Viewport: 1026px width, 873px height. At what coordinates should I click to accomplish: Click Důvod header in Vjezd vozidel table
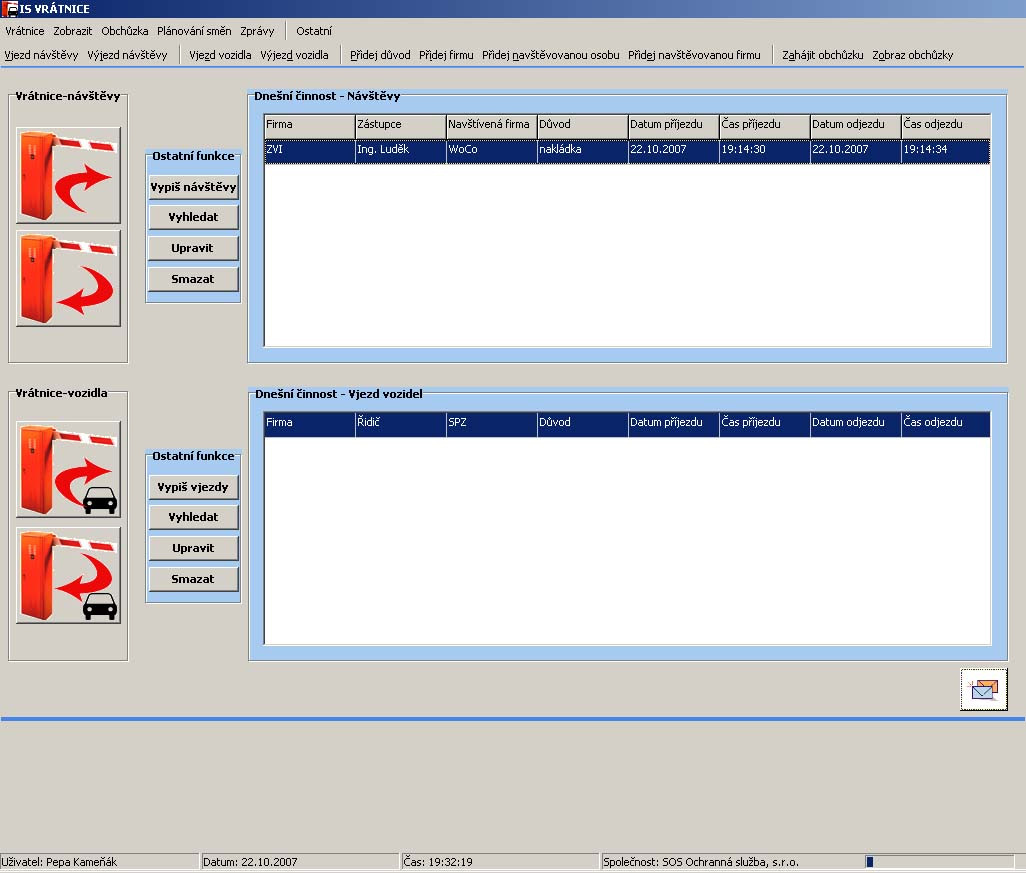582,423
